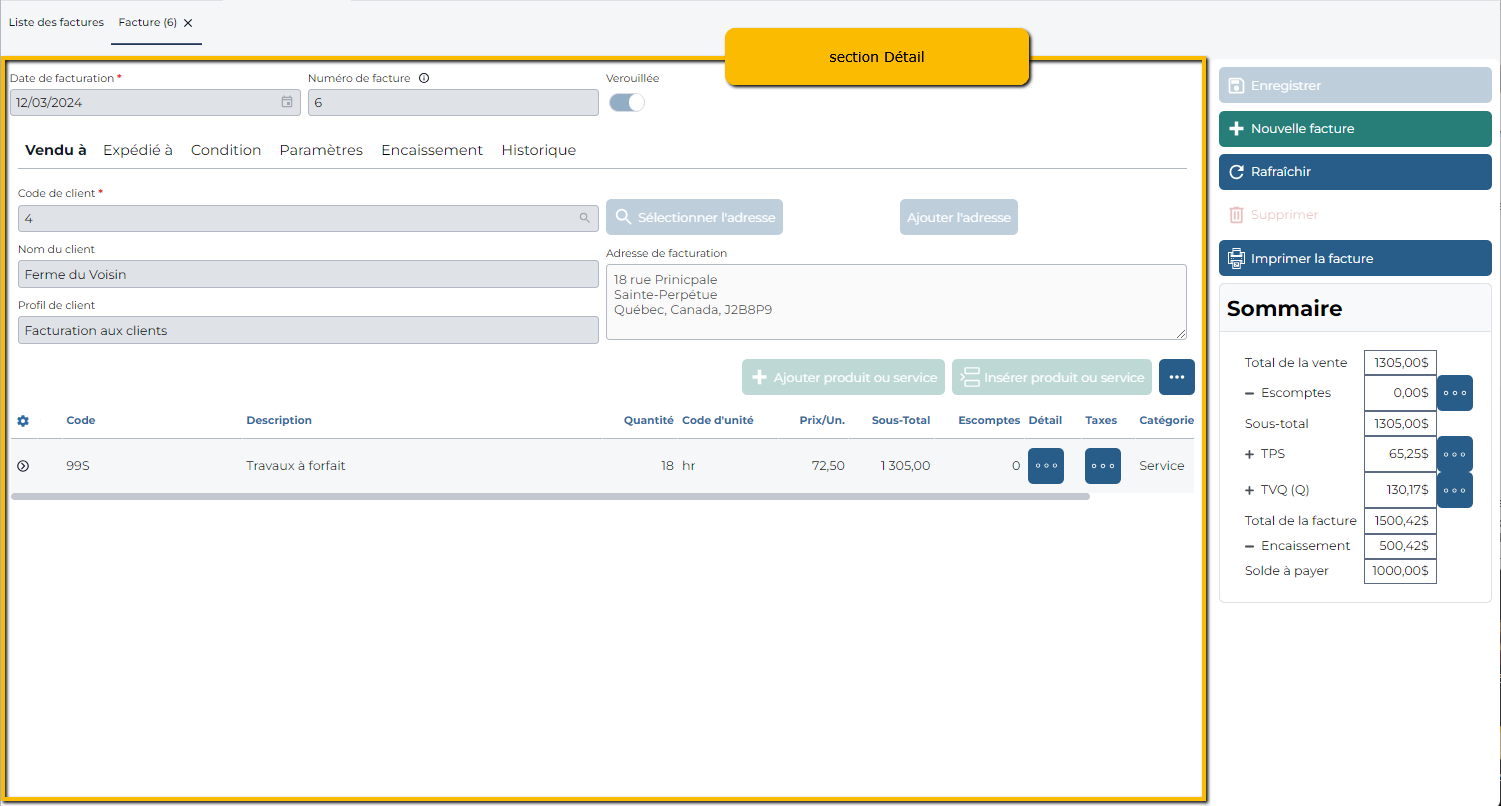Open Détail options for Travaux à forfait
The image size is (1501, 806).
(1046, 466)
